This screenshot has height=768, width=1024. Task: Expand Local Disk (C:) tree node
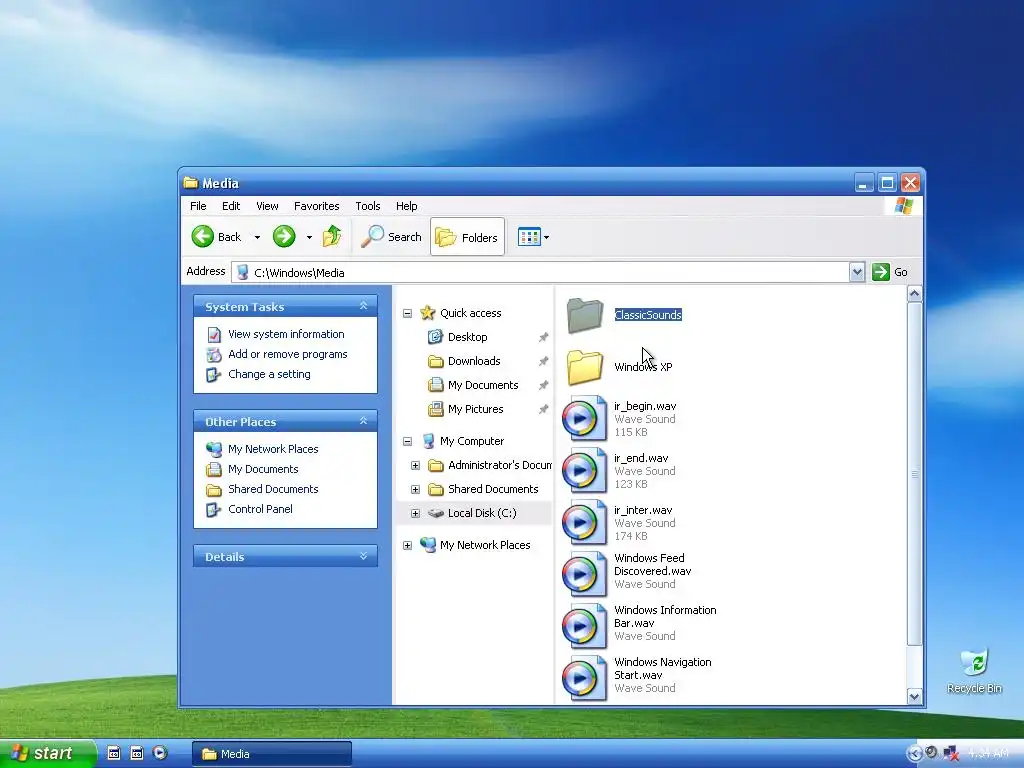point(415,513)
